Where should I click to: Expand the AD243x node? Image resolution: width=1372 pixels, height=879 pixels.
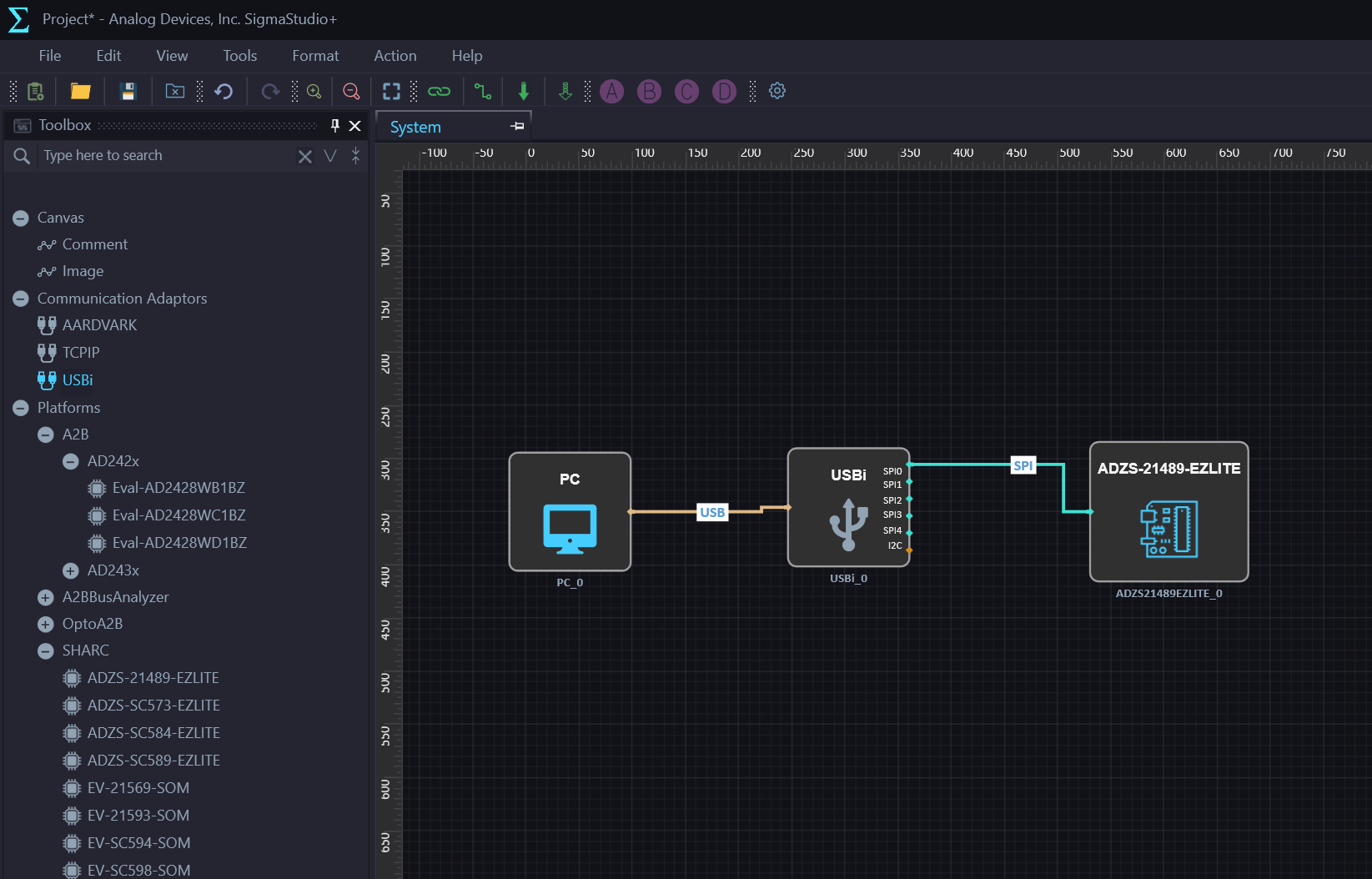coord(71,570)
